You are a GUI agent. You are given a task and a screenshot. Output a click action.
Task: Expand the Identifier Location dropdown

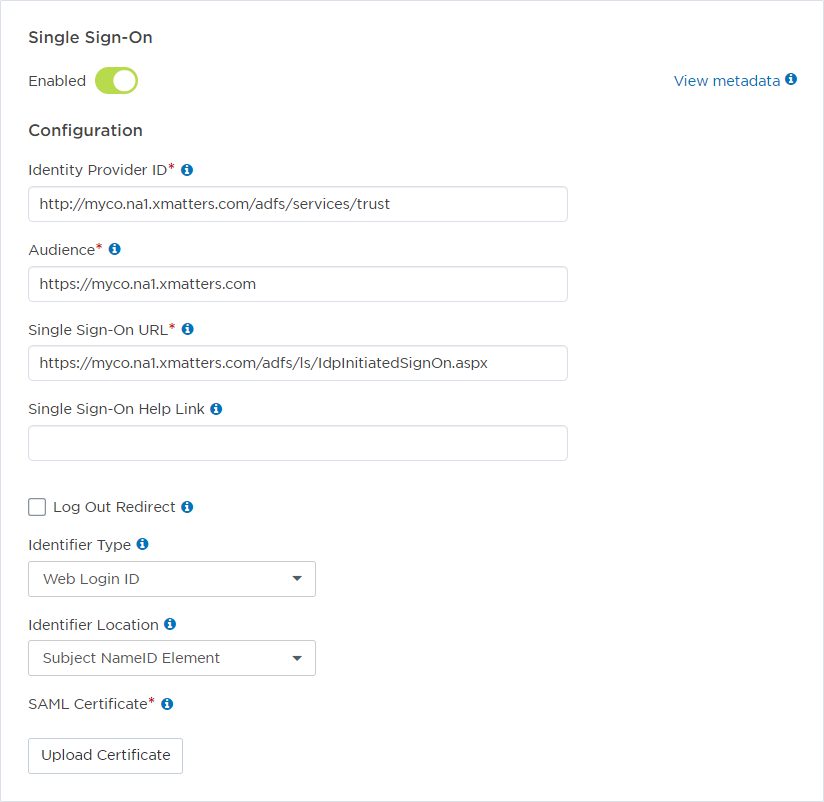[x=172, y=658]
